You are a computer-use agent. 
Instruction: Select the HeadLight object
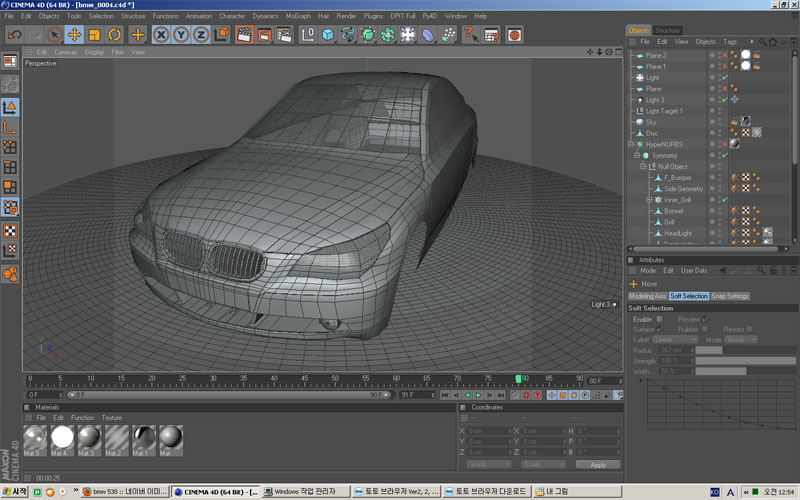pyautogui.click(x=678, y=233)
